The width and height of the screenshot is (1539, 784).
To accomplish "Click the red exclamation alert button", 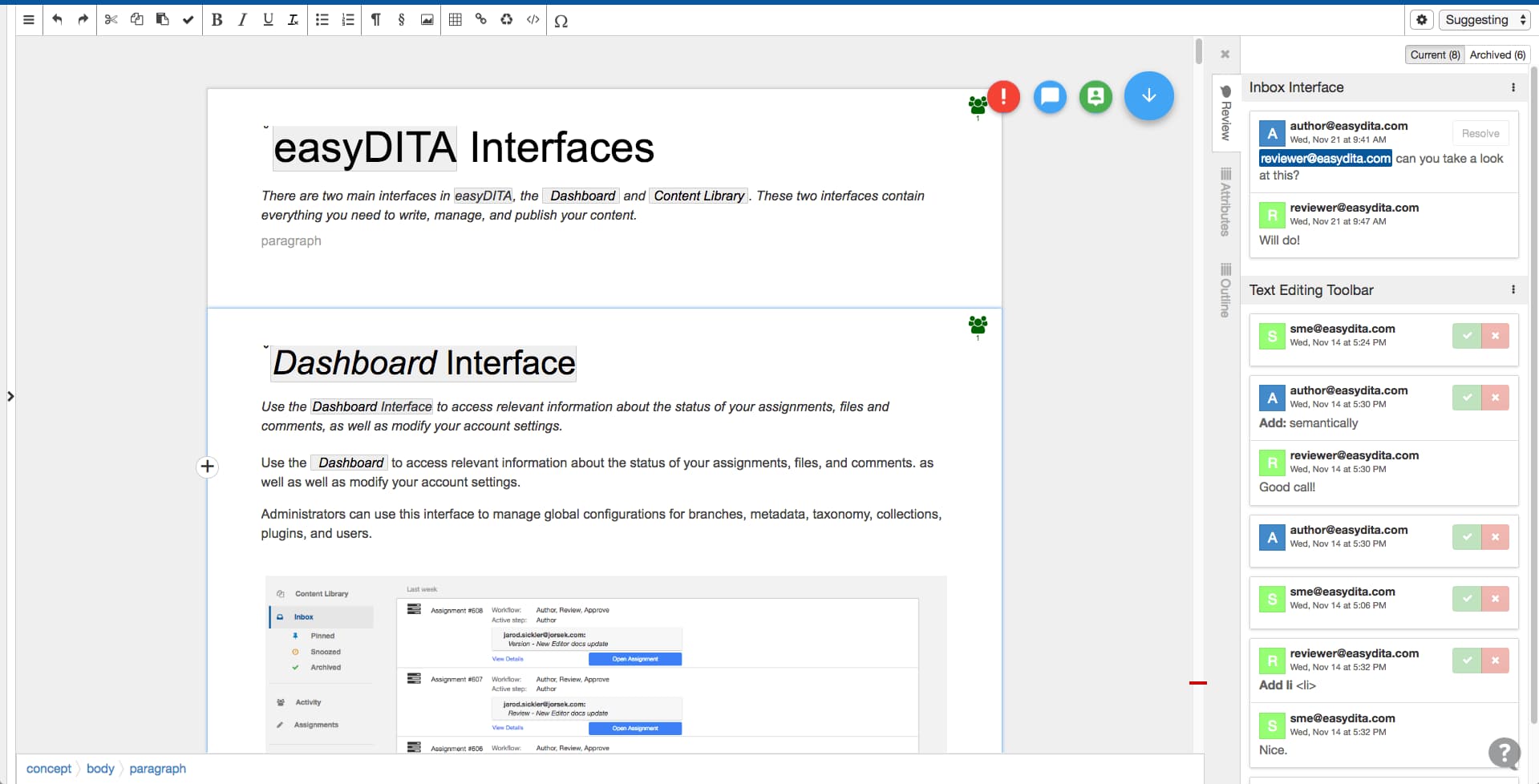I will 1003,97.
